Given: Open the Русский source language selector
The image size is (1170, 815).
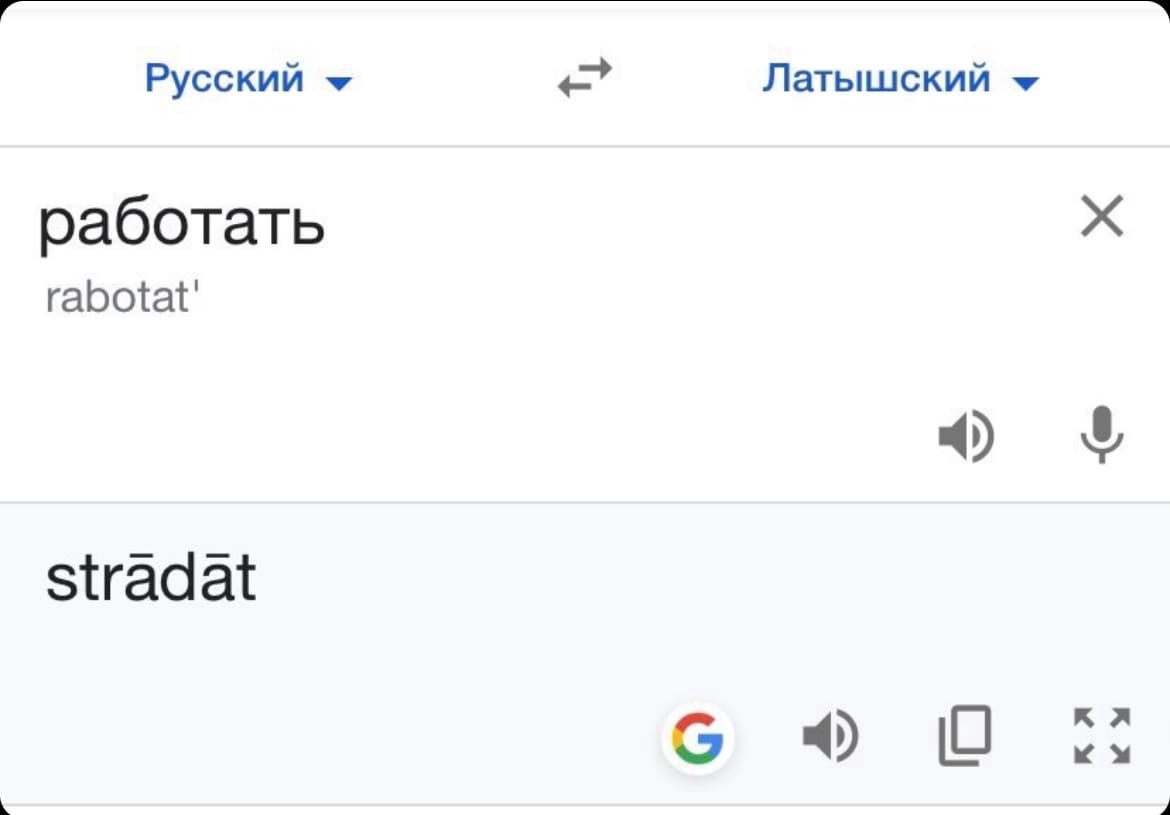Looking at the screenshot, I should pos(224,78).
